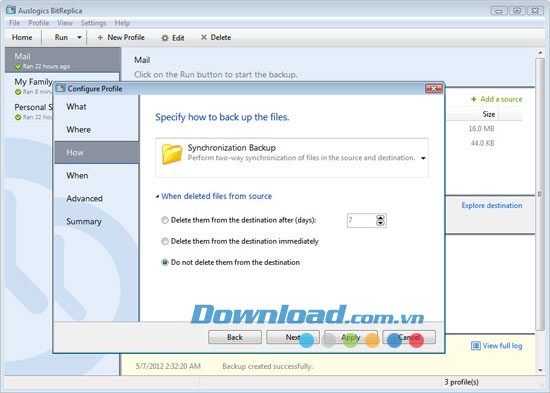This screenshot has height=393, width=550.
Task: Open the File menu
Action: pos(14,23)
